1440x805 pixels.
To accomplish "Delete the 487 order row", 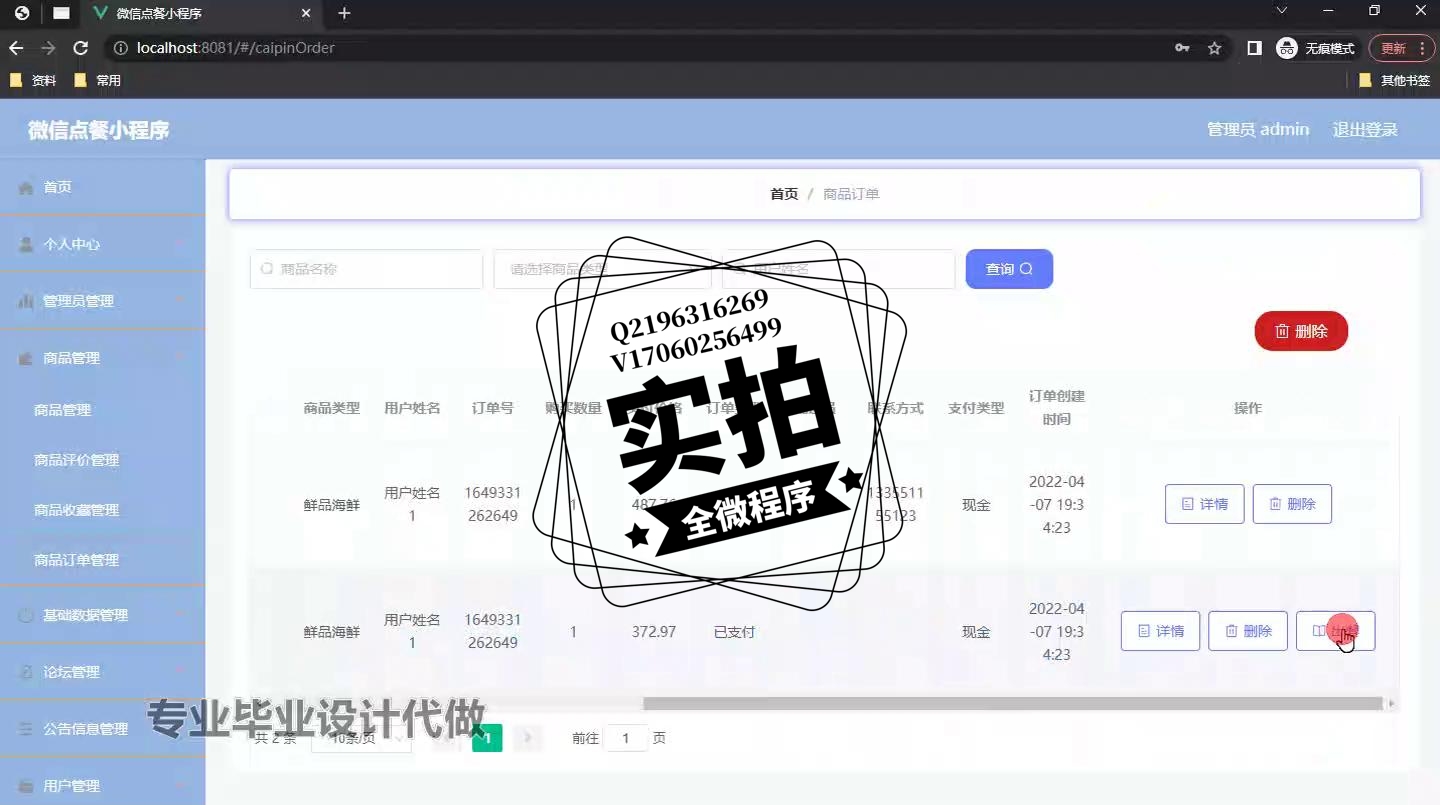I will (1292, 504).
